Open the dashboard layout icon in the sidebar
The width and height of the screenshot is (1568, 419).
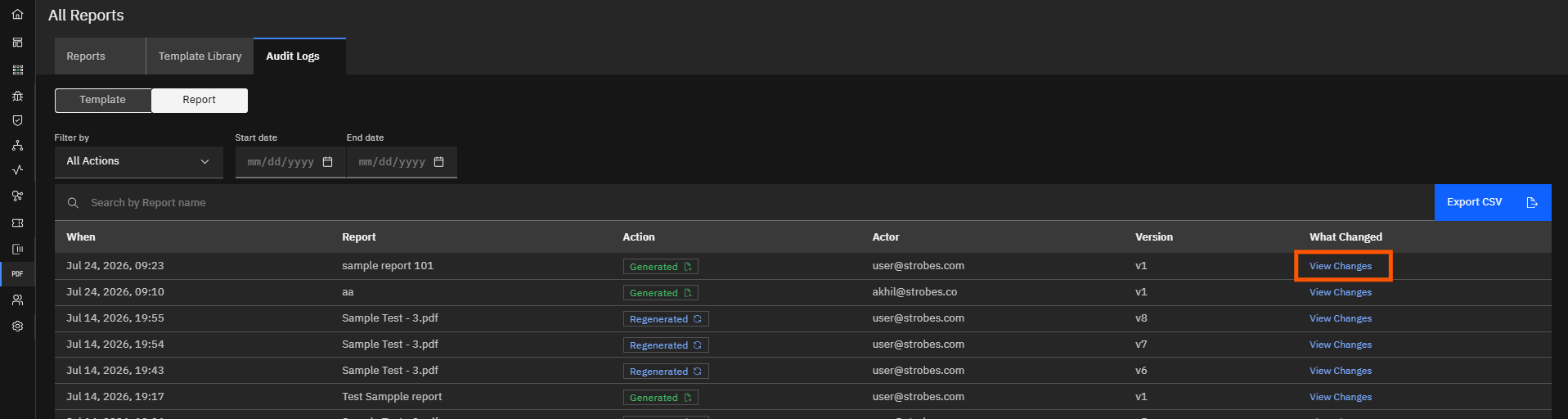coord(17,43)
